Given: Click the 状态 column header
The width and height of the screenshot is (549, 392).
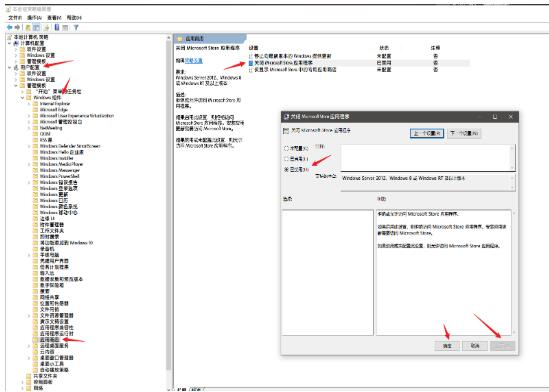Looking at the screenshot, I should point(384,48).
